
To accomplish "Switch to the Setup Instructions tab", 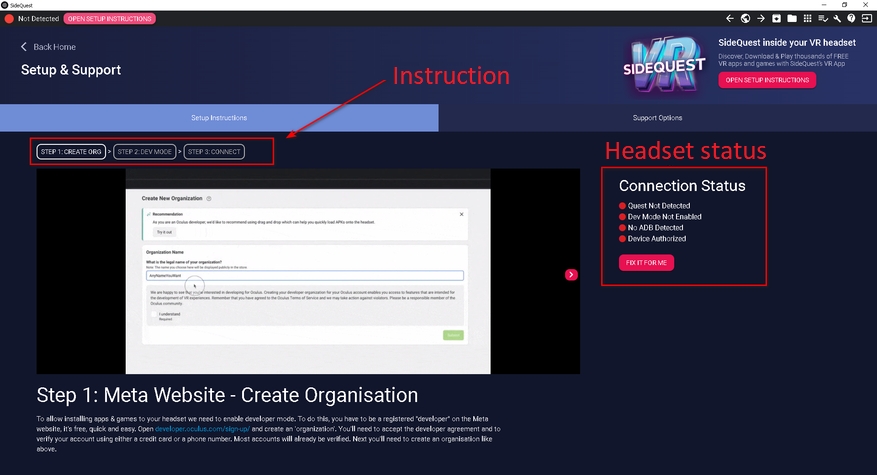I will pos(219,118).
